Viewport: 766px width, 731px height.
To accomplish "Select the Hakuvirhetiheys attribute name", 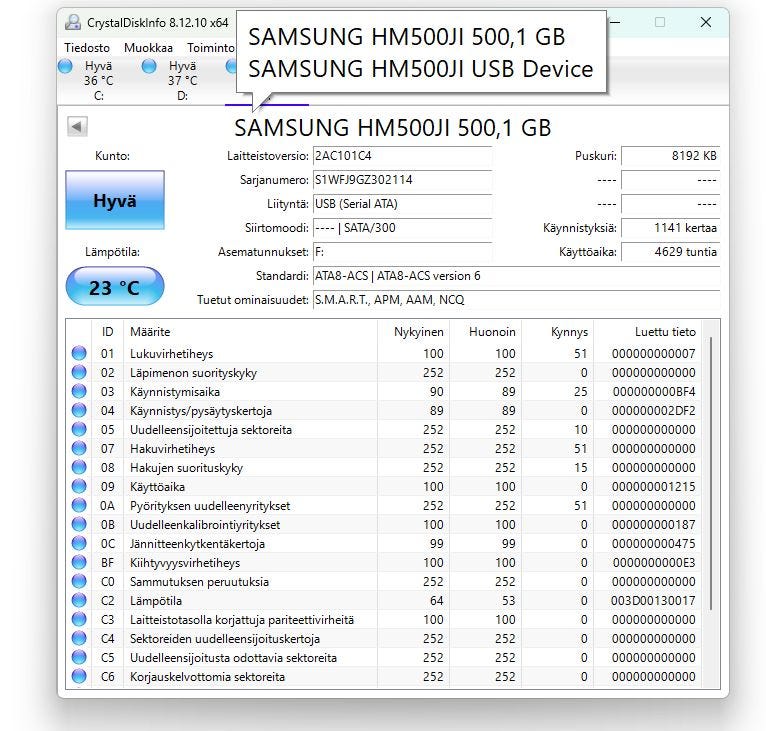I will click(x=172, y=449).
